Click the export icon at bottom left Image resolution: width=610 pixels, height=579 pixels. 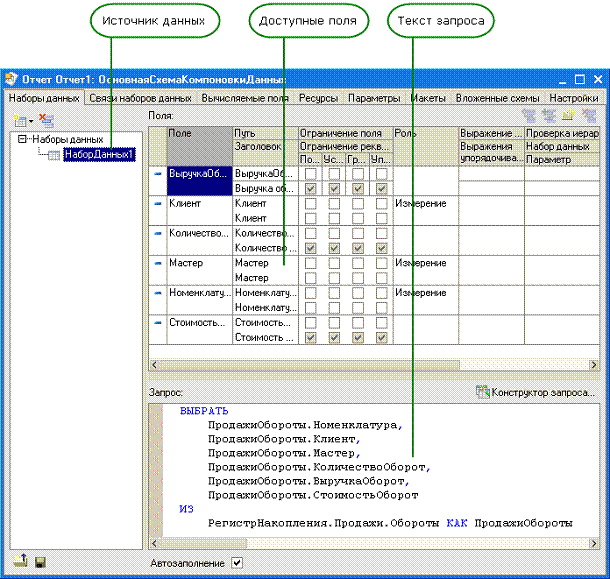[x=19, y=563]
